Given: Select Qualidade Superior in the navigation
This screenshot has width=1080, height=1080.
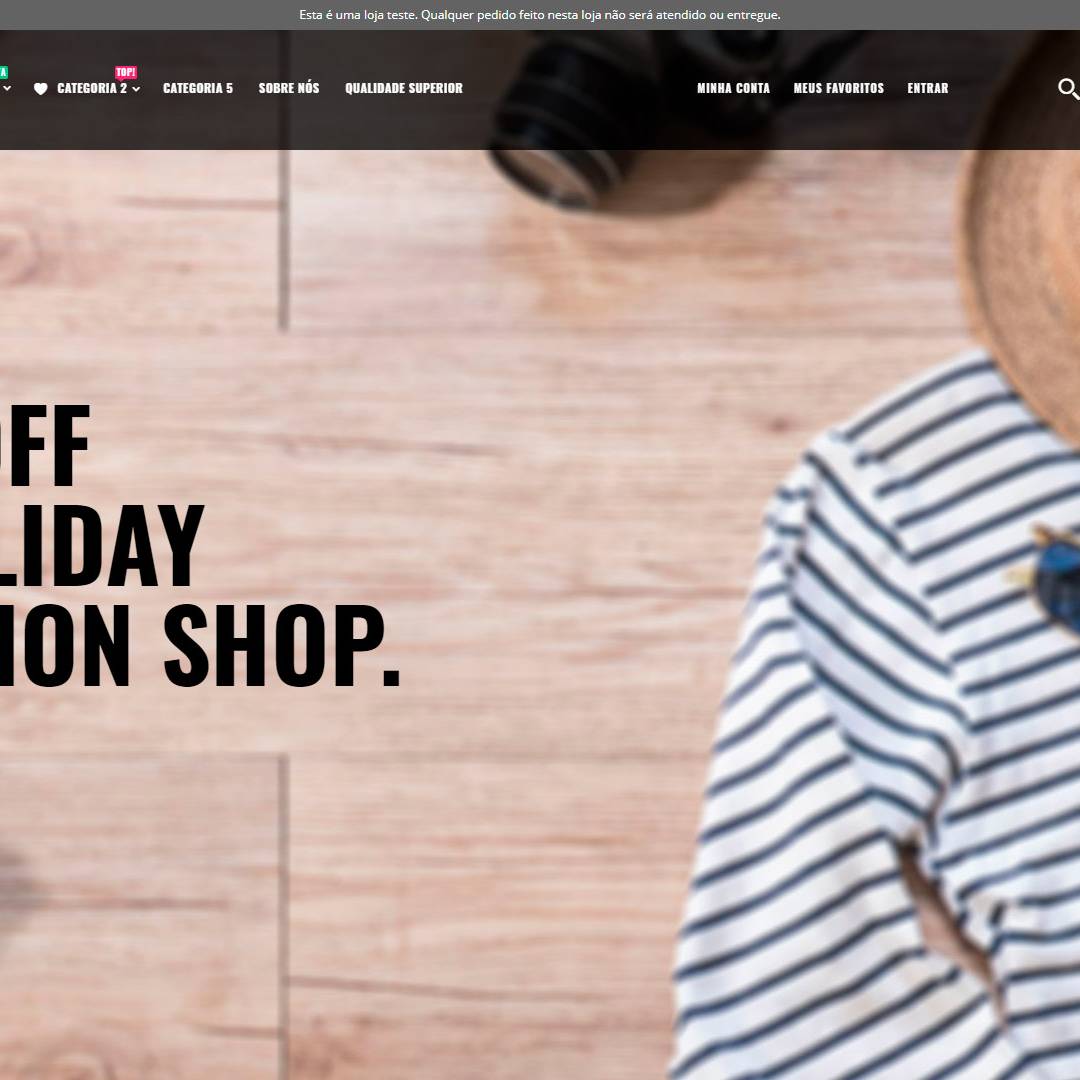Looking at the screenshot, I should [x=404, y=88].
